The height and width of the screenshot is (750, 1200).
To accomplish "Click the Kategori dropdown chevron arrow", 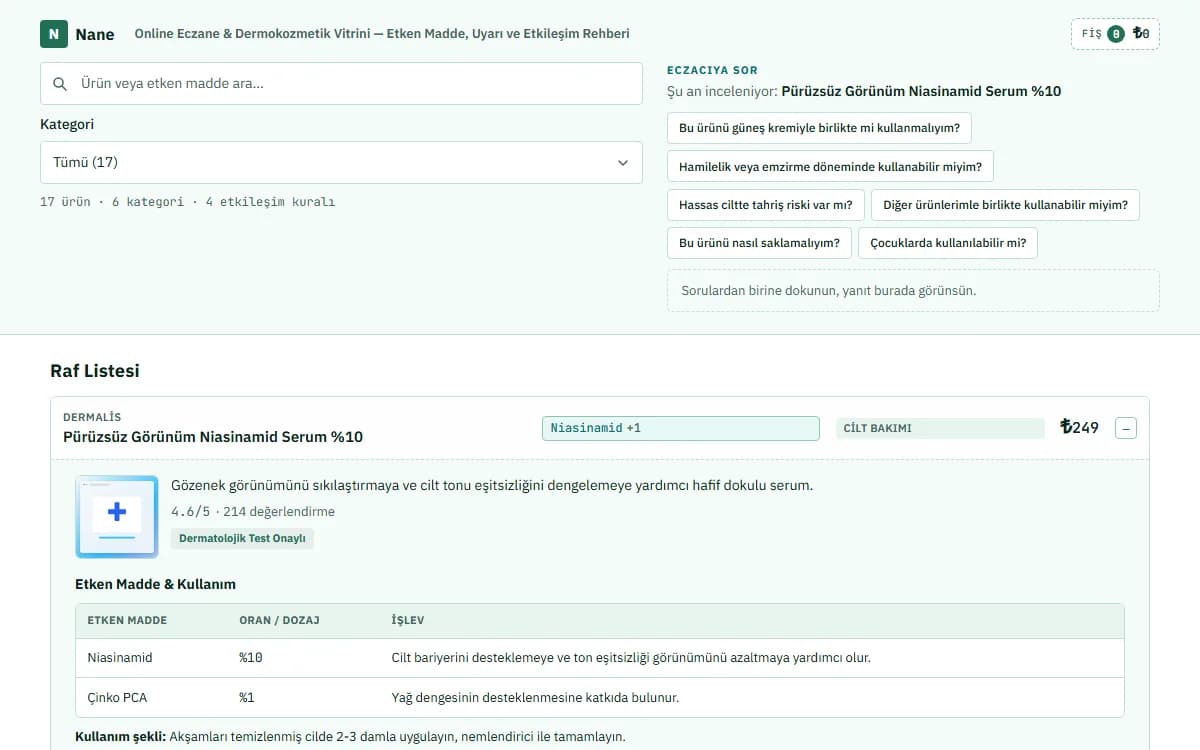I will click(623, 163).
